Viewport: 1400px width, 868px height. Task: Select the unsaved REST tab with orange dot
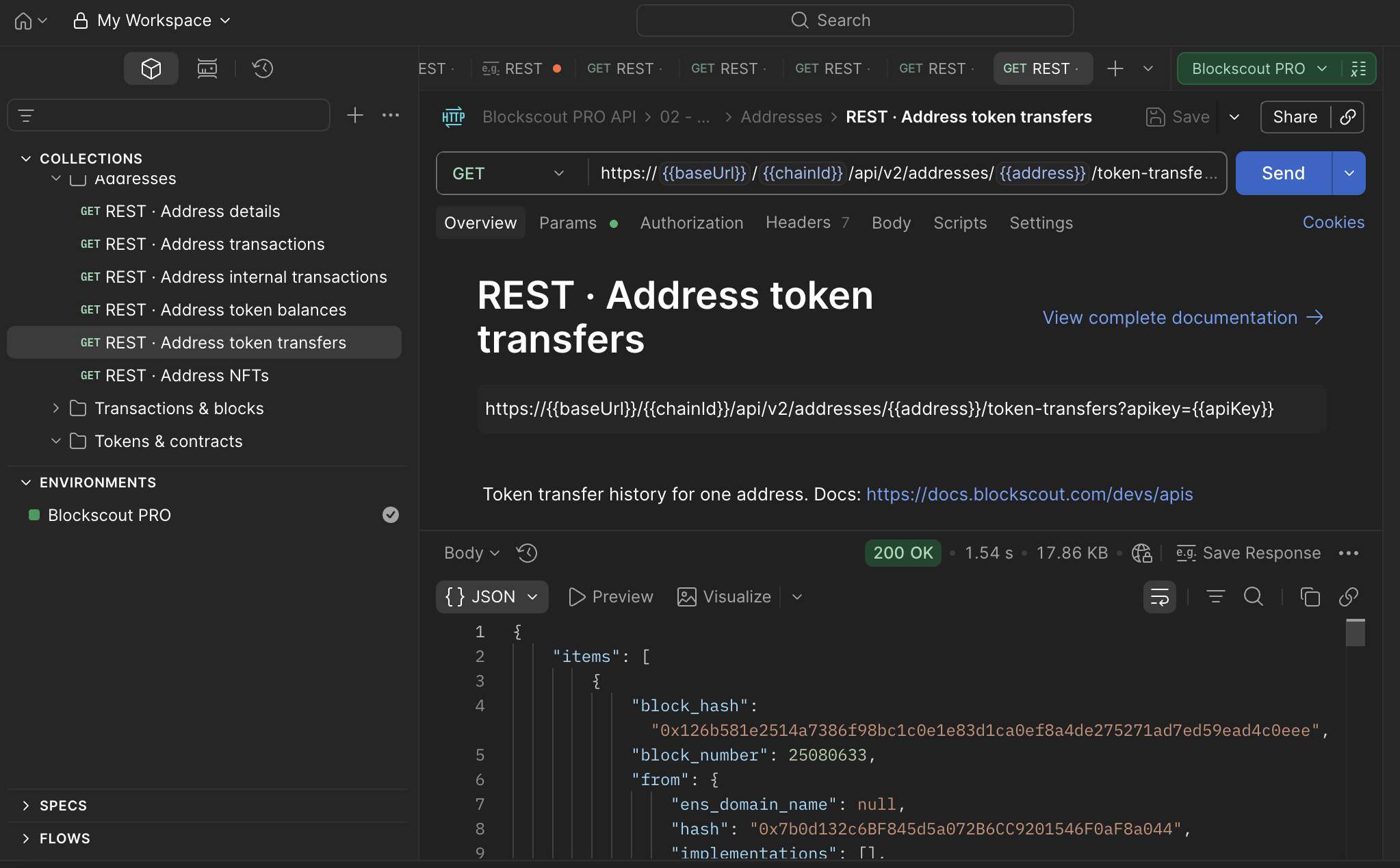click(x=522, y=68)
